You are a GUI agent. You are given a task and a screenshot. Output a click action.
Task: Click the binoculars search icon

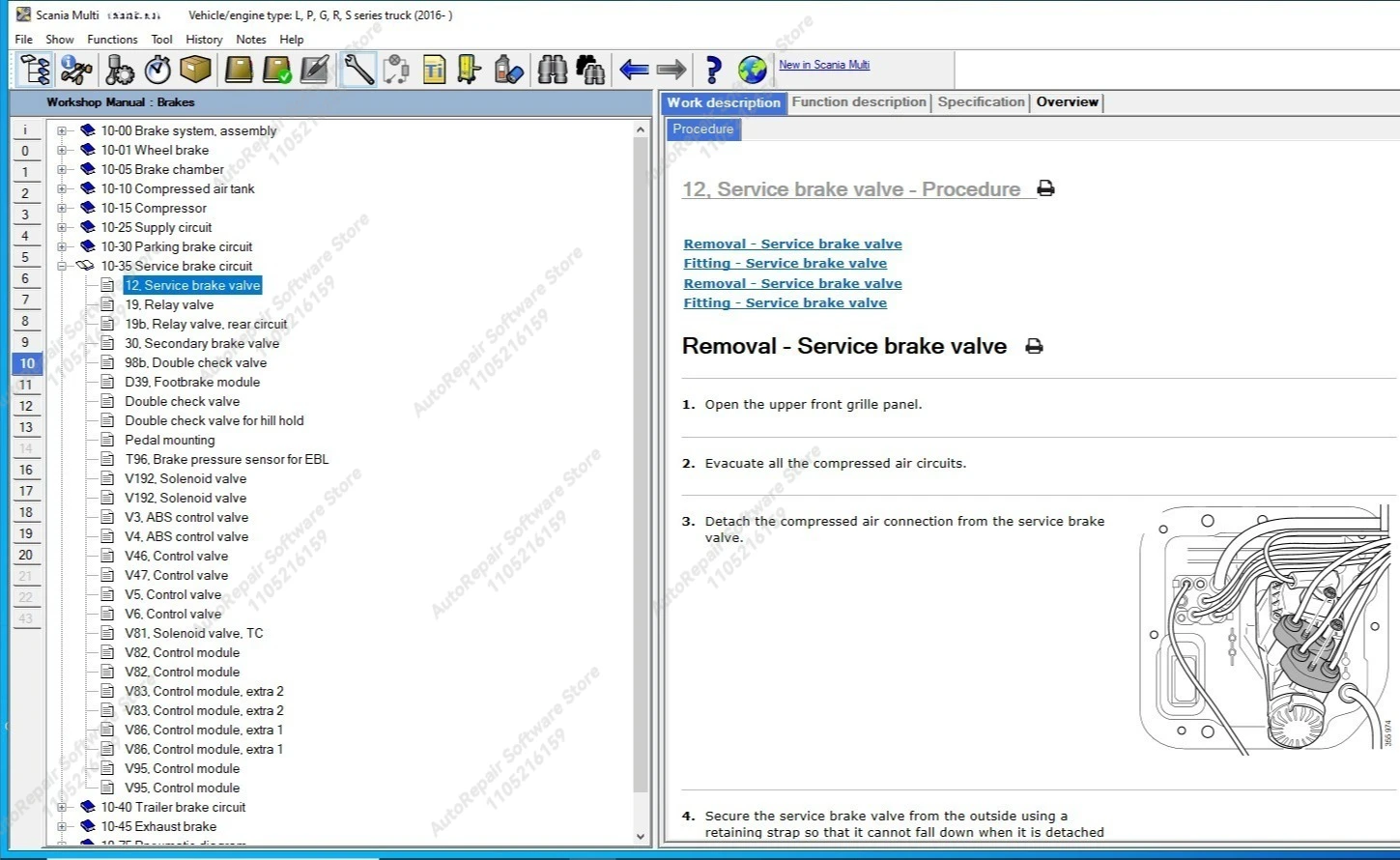(552, 69)
